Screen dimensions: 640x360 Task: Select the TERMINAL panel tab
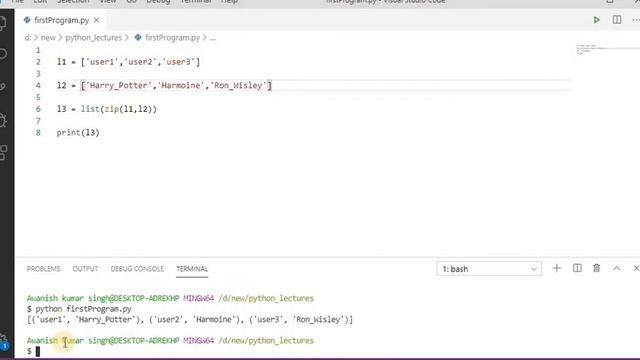coord(192,269)
